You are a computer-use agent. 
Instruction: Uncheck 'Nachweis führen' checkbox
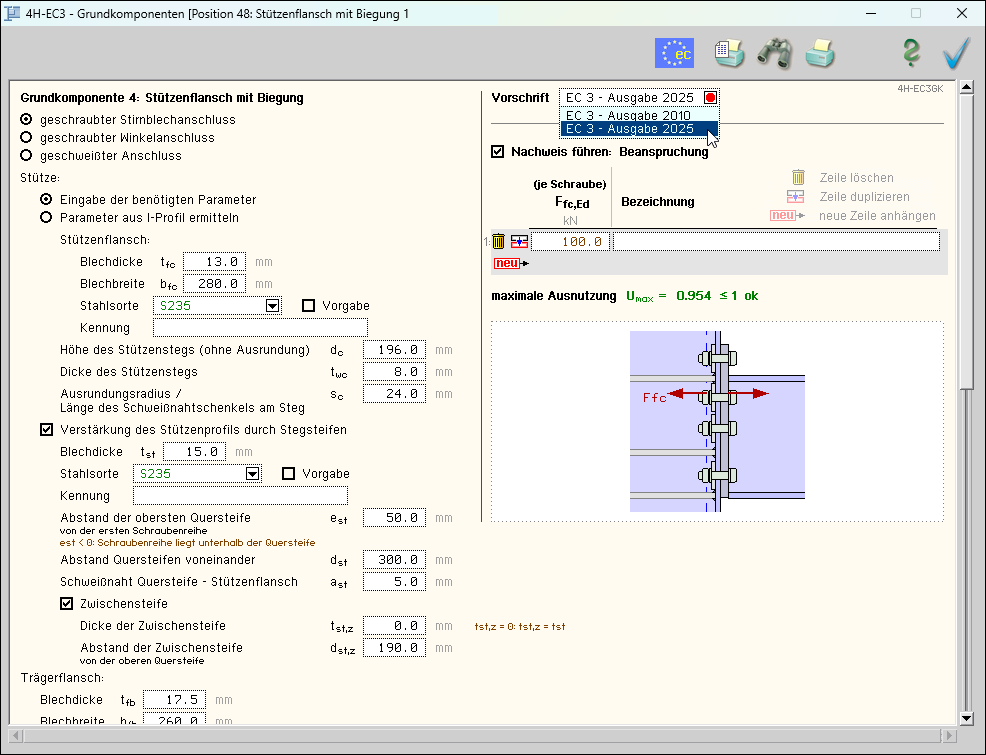pos(498,152)
